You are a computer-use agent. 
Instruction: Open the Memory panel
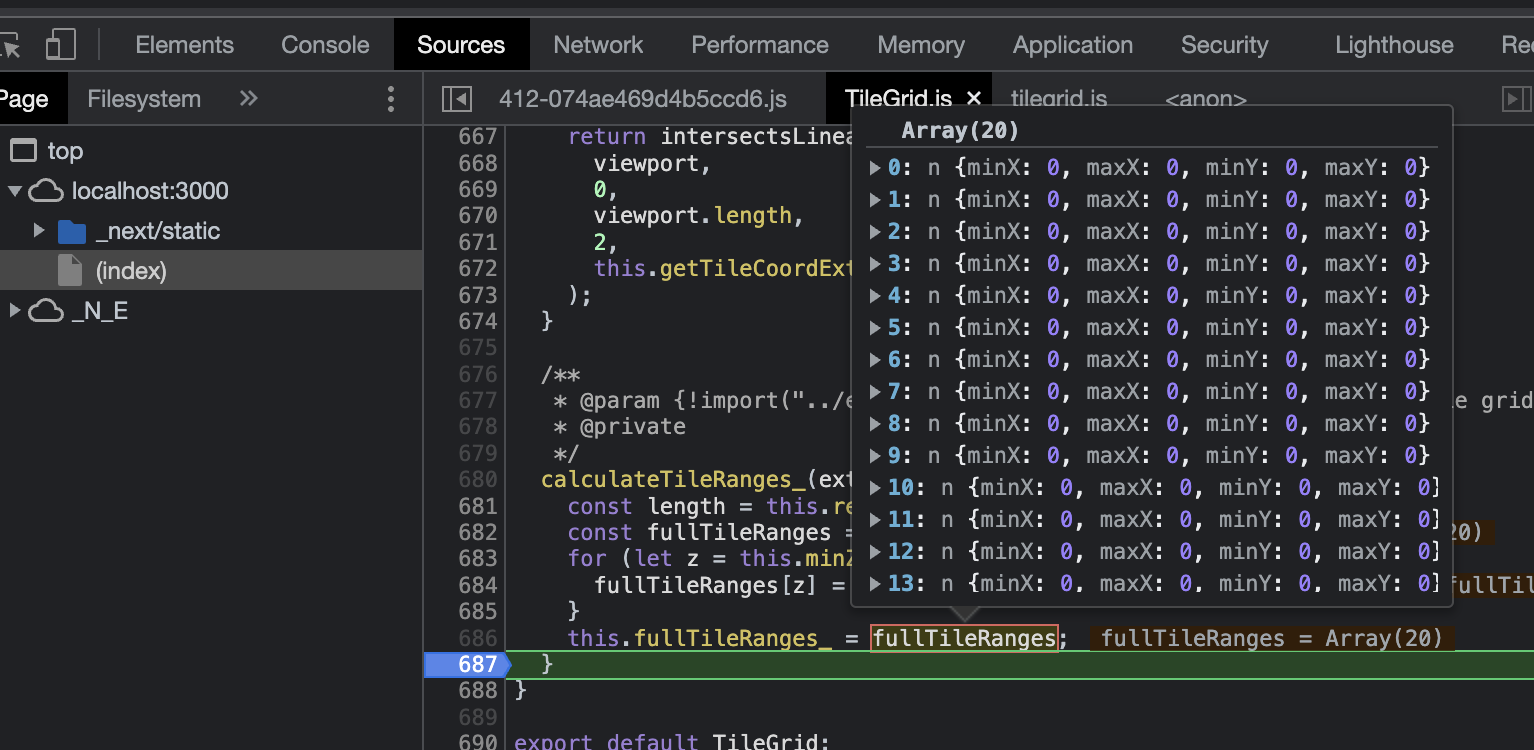[920, 44]
